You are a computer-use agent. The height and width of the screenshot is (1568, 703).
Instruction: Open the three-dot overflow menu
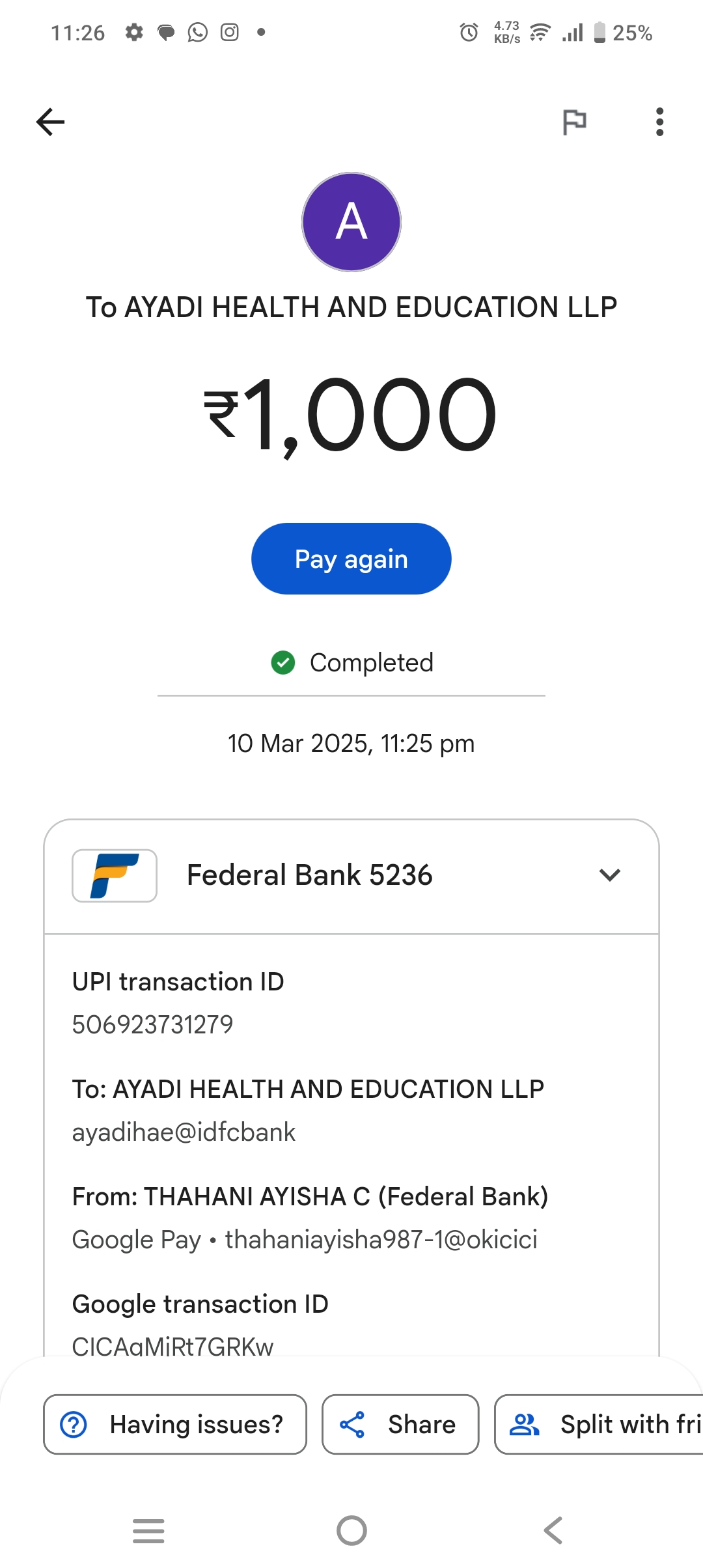[659, 122]
